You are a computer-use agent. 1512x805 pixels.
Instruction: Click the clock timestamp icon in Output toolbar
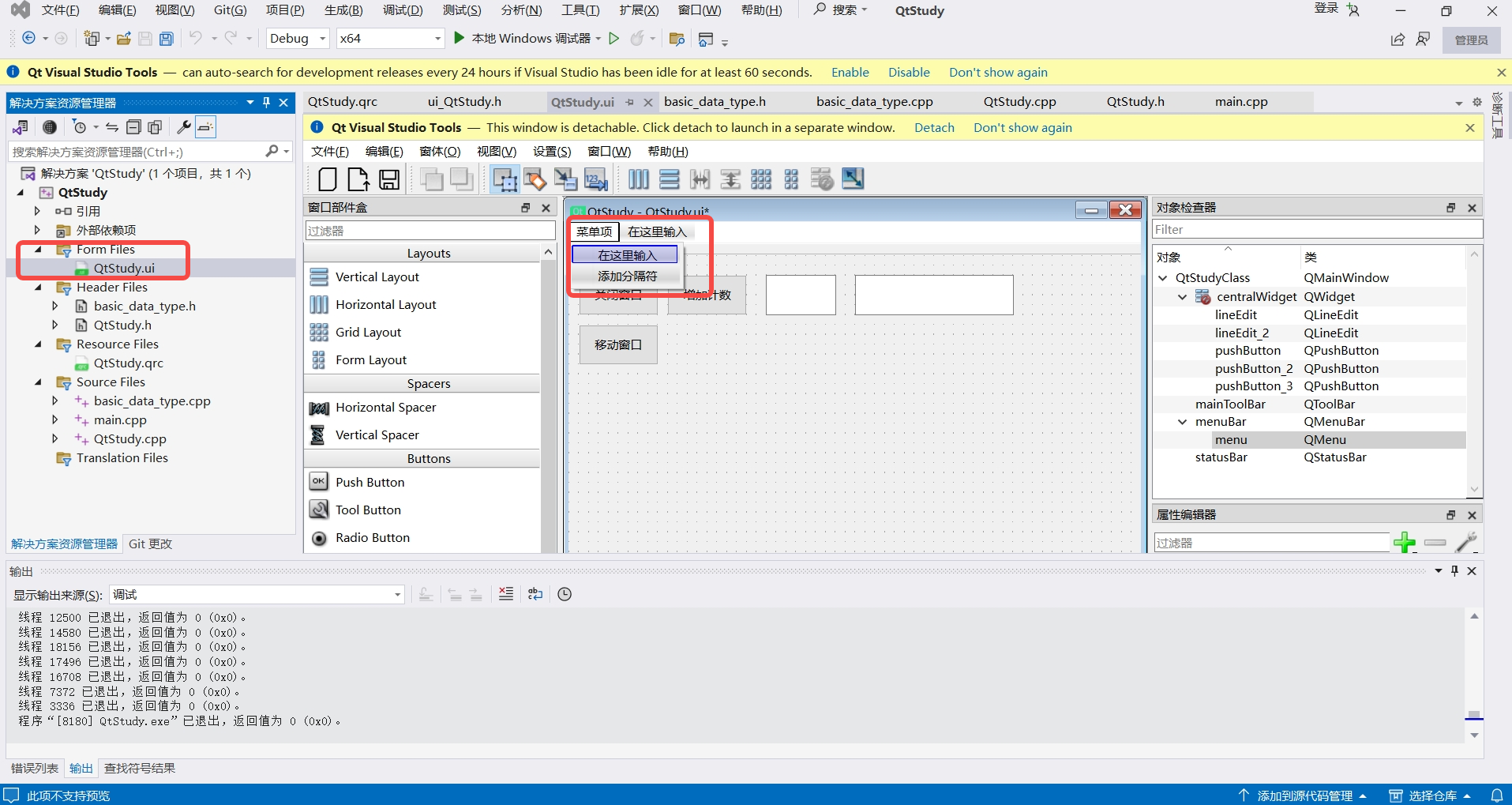(565, 594)
